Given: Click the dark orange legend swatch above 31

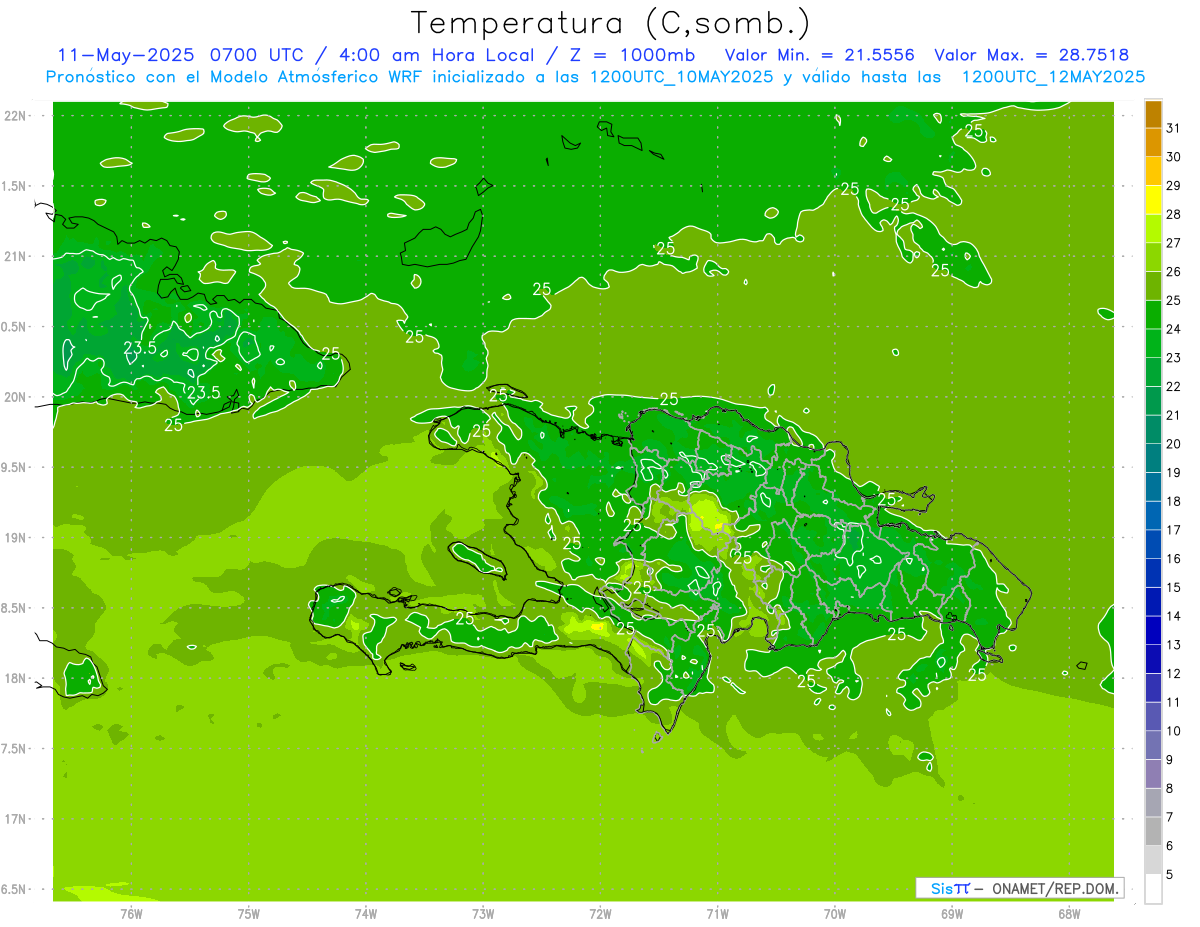Looking at the screenshot, I should (x=1153, y=114).
